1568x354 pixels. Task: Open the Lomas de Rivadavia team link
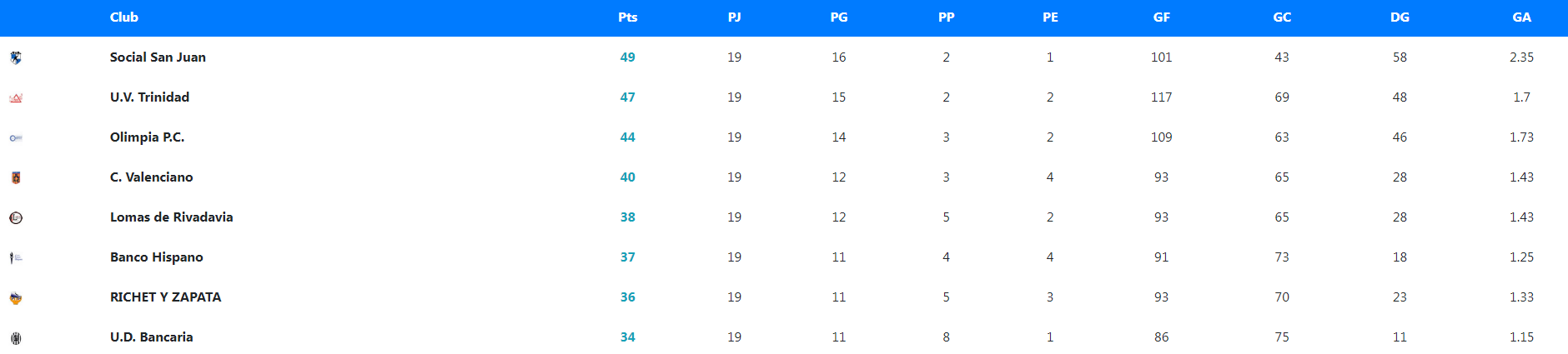click(171, 217)
